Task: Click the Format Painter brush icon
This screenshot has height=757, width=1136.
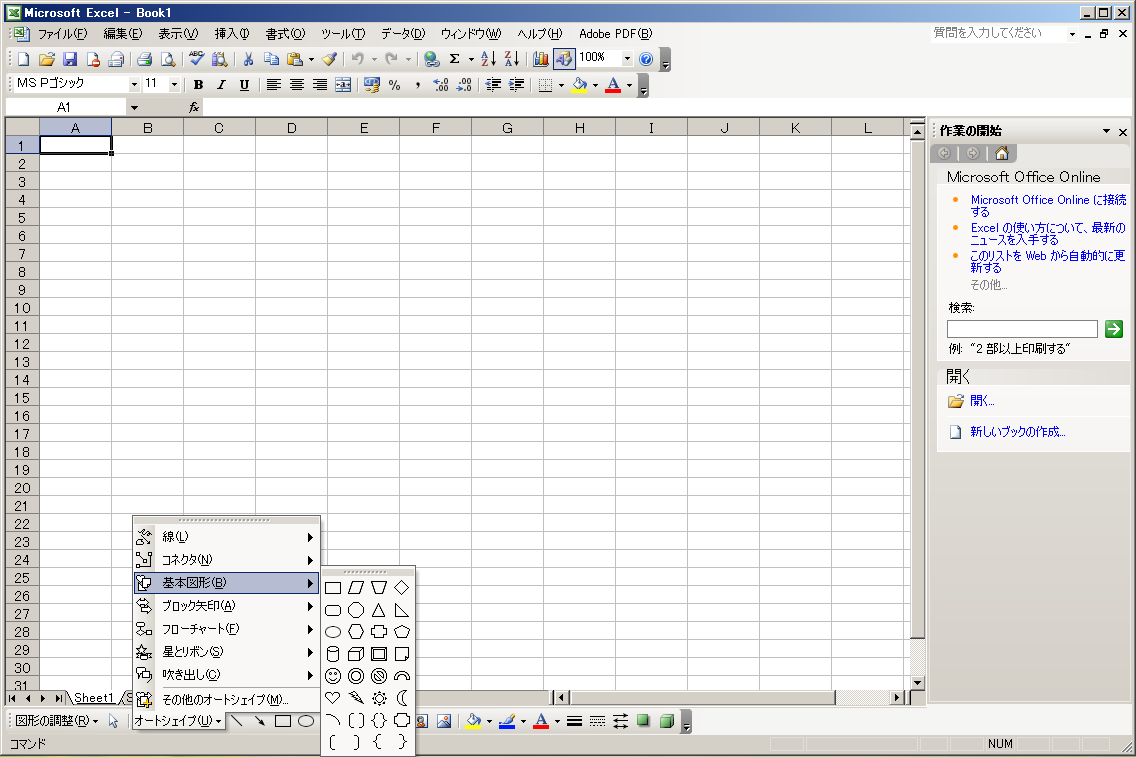Action: tap(329, 59)
